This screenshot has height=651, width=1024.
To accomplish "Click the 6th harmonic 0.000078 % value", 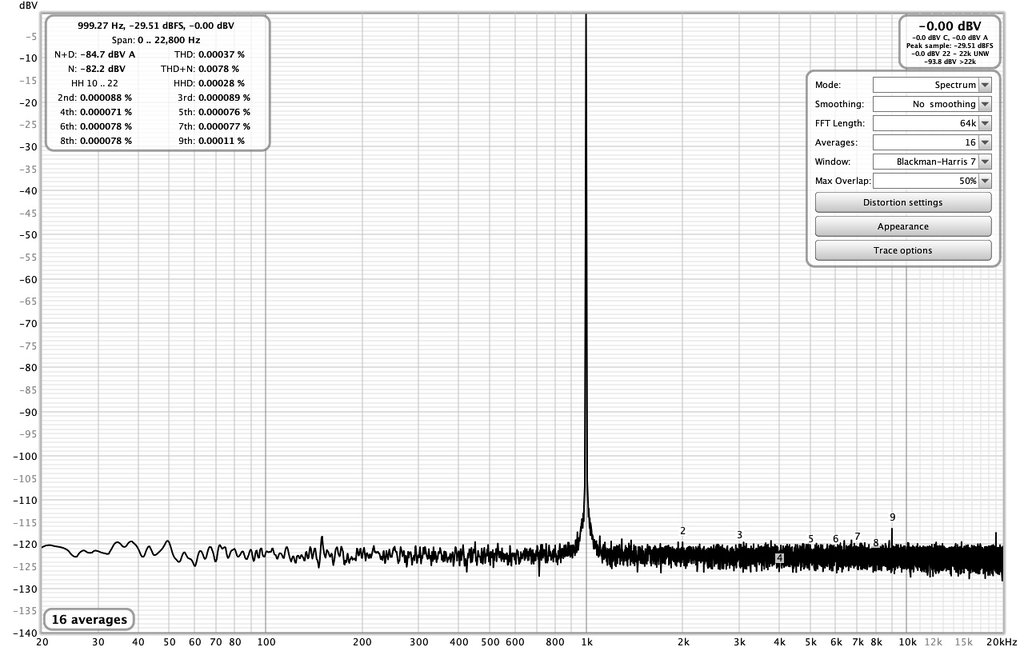I will point(106,126).
